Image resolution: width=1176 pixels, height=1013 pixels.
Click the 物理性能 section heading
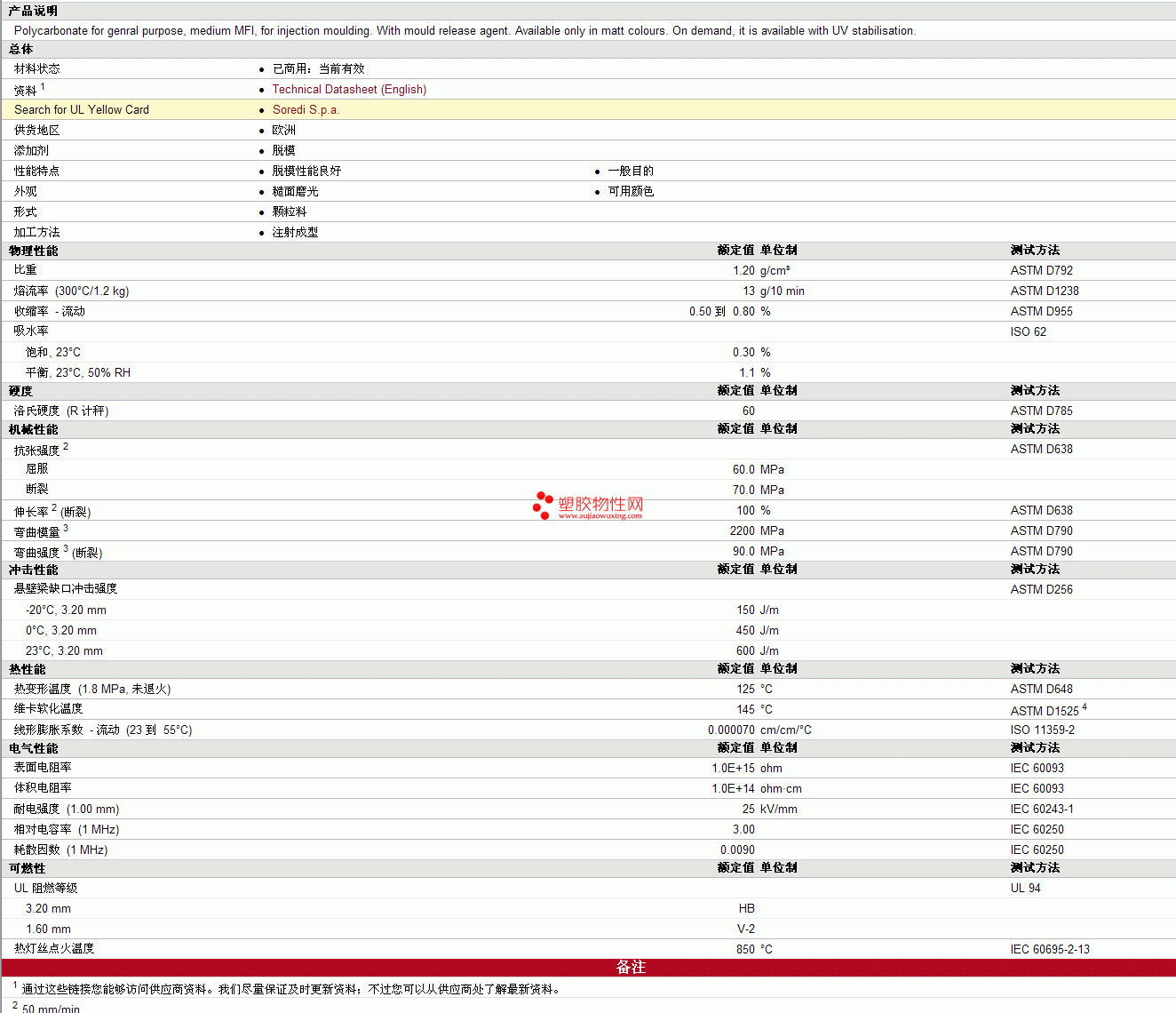tap(33, 251)
